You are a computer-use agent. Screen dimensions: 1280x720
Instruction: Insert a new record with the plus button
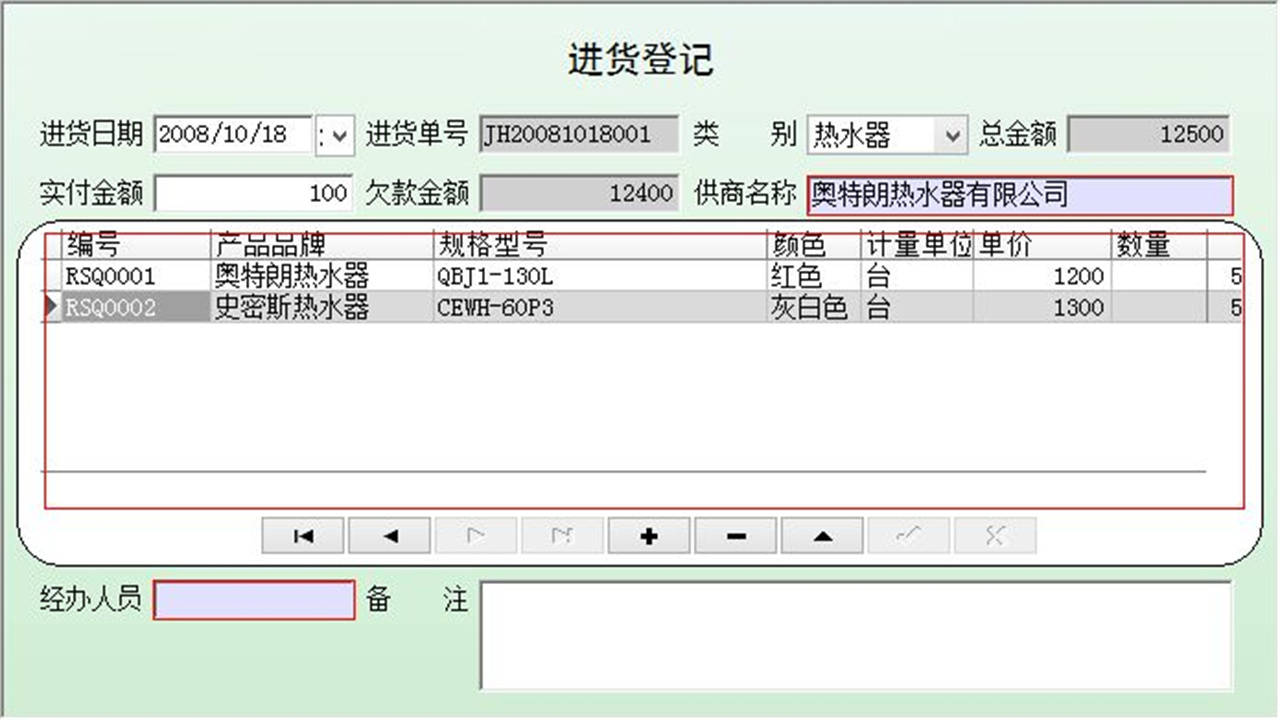pos(648,535)
